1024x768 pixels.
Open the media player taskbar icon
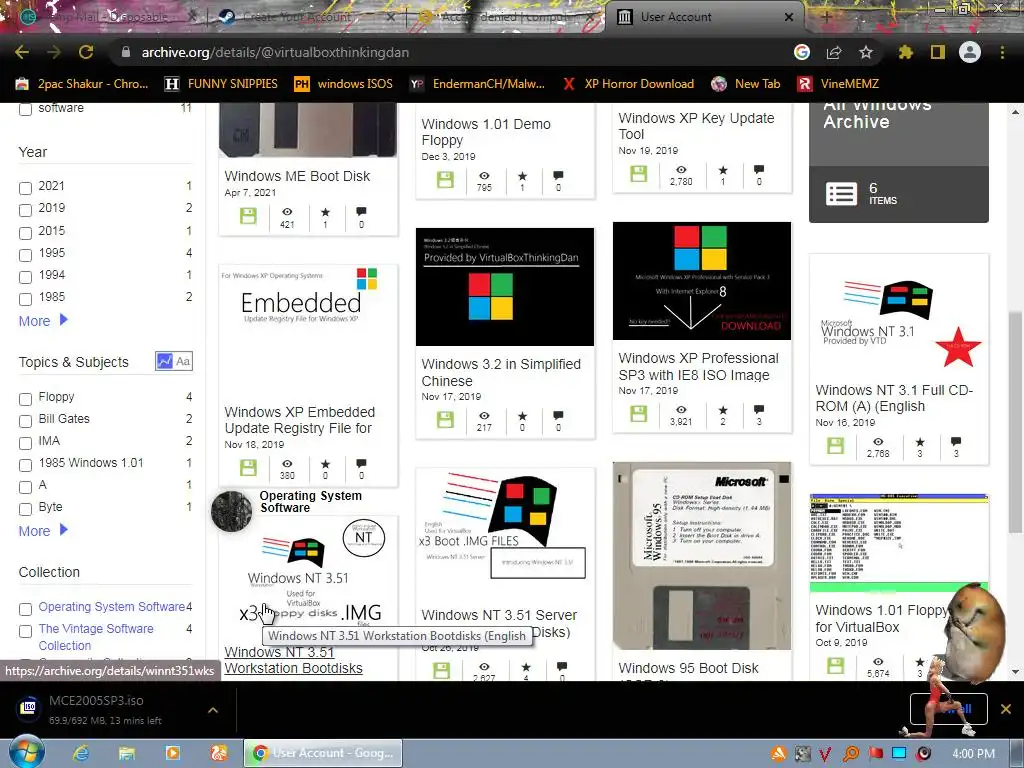172,753
